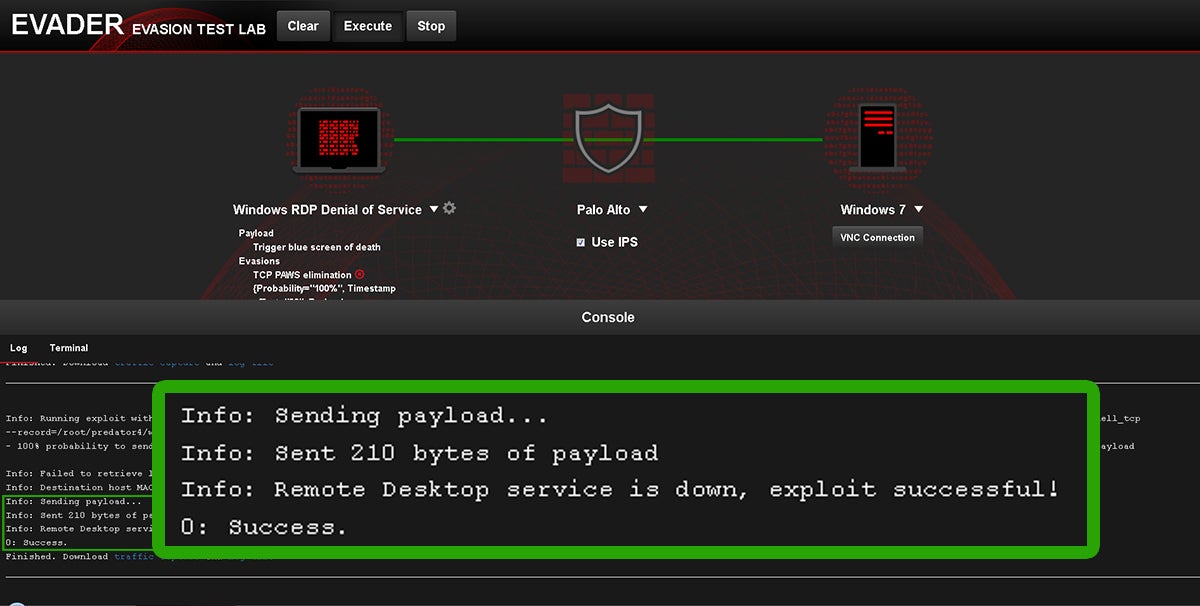
Task: Click the '{Probability="100%", Timestamp' parameter text
Action: (x=324, y=288)
